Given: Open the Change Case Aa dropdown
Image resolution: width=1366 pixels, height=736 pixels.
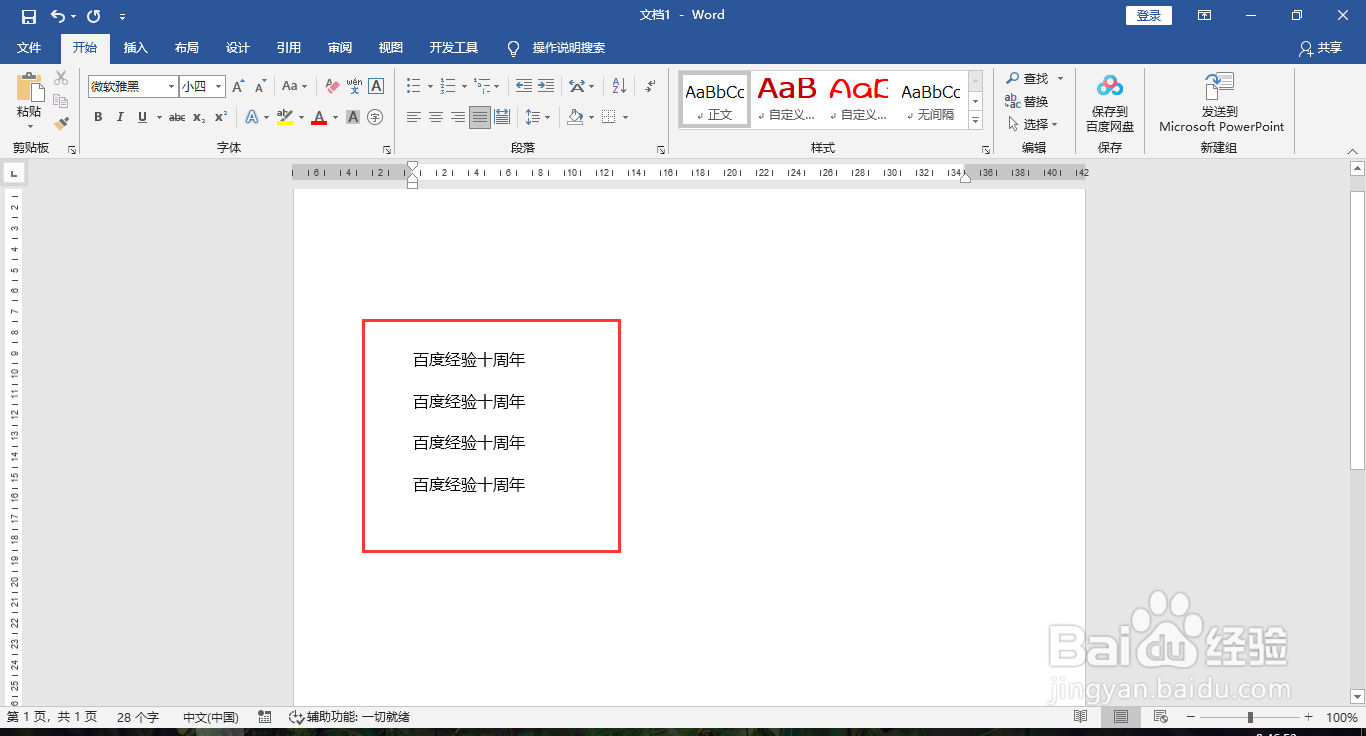Looking at the screenshot, I should click(295, 87).
